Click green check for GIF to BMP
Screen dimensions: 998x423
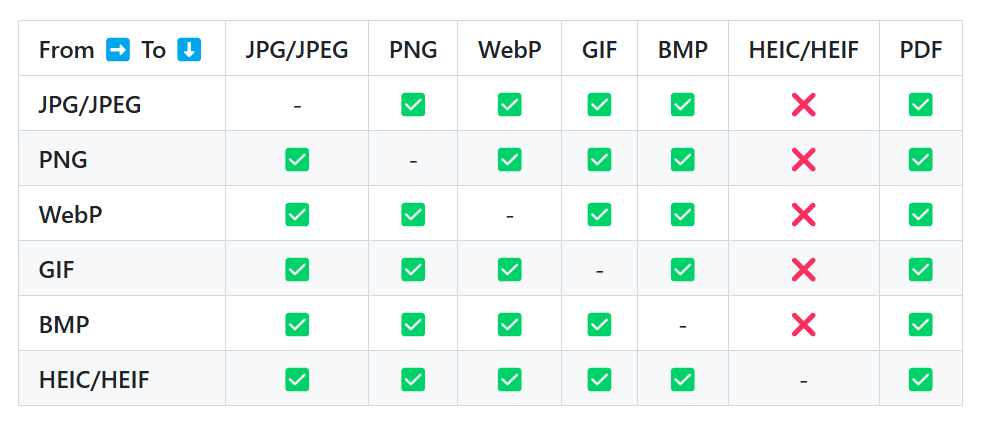[682, 269]
